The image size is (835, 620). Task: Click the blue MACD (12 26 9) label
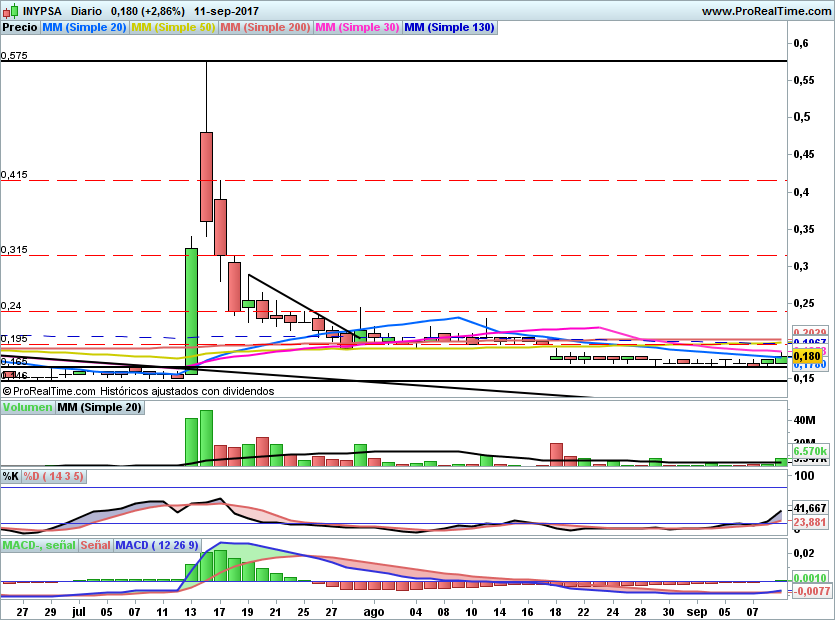coord(158,545)
